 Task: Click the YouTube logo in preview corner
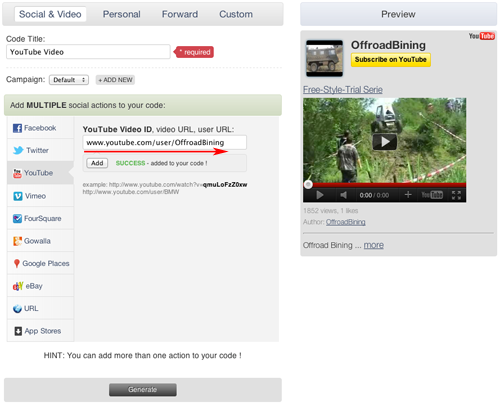click(482, 36)
